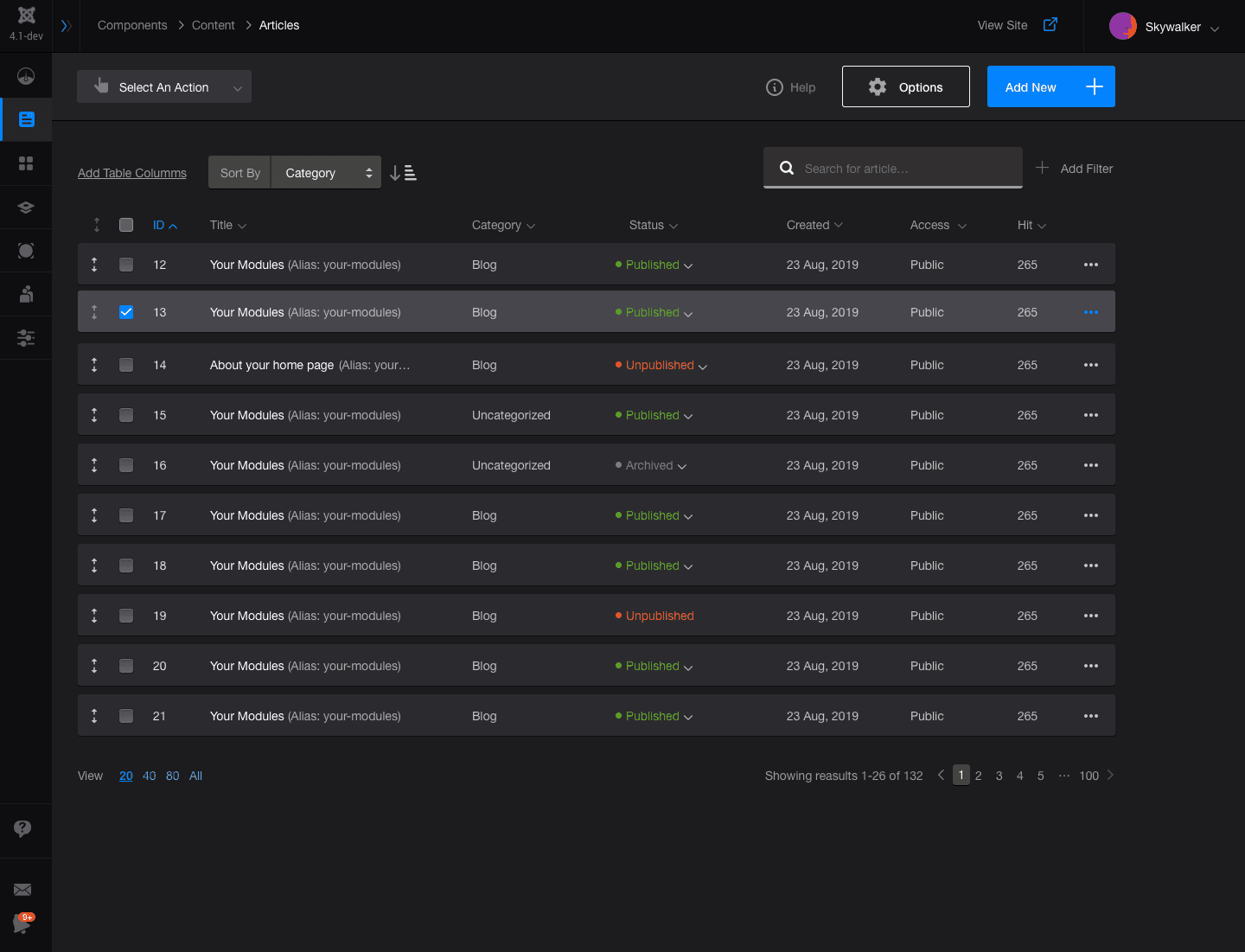1245x952 pixels.
Task: Check the checkbox for article 12
Action: 126,265
